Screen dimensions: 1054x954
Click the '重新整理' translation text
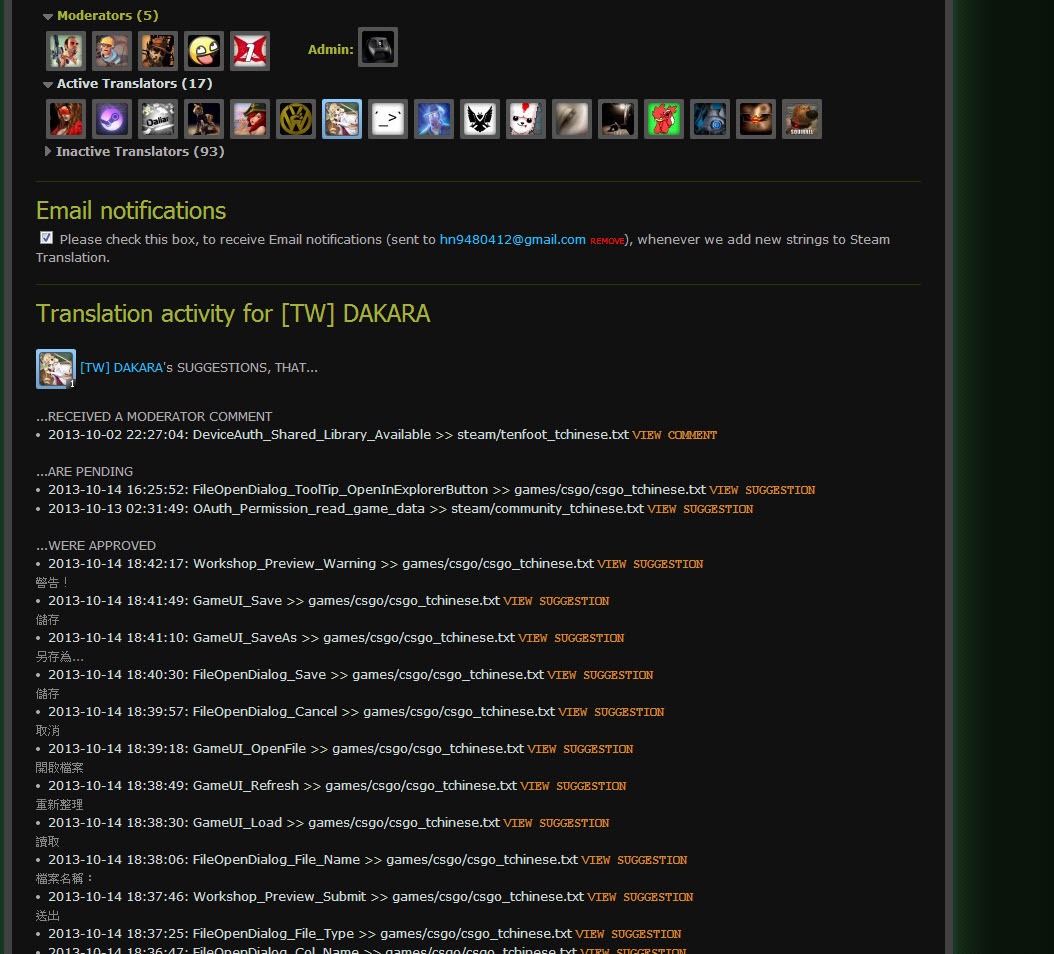pos(60,804)
